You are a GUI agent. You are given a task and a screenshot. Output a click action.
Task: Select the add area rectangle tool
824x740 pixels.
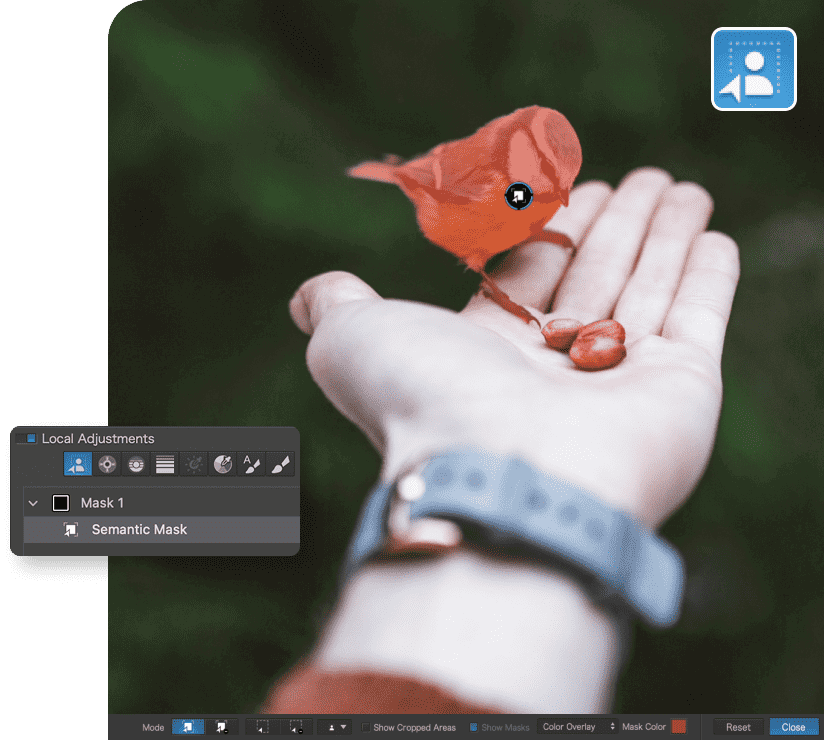click(262, 727)
